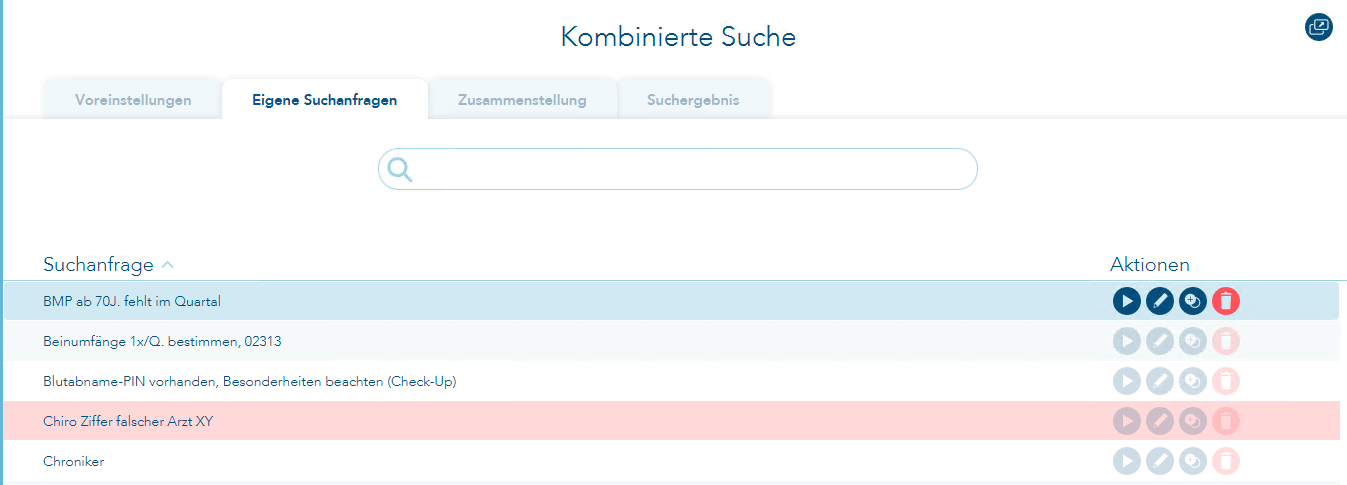Image resolution: width=1347 pixels, height=485 pixels.
Task: Focus the search query filter field
Action: [x=690, y=169]
